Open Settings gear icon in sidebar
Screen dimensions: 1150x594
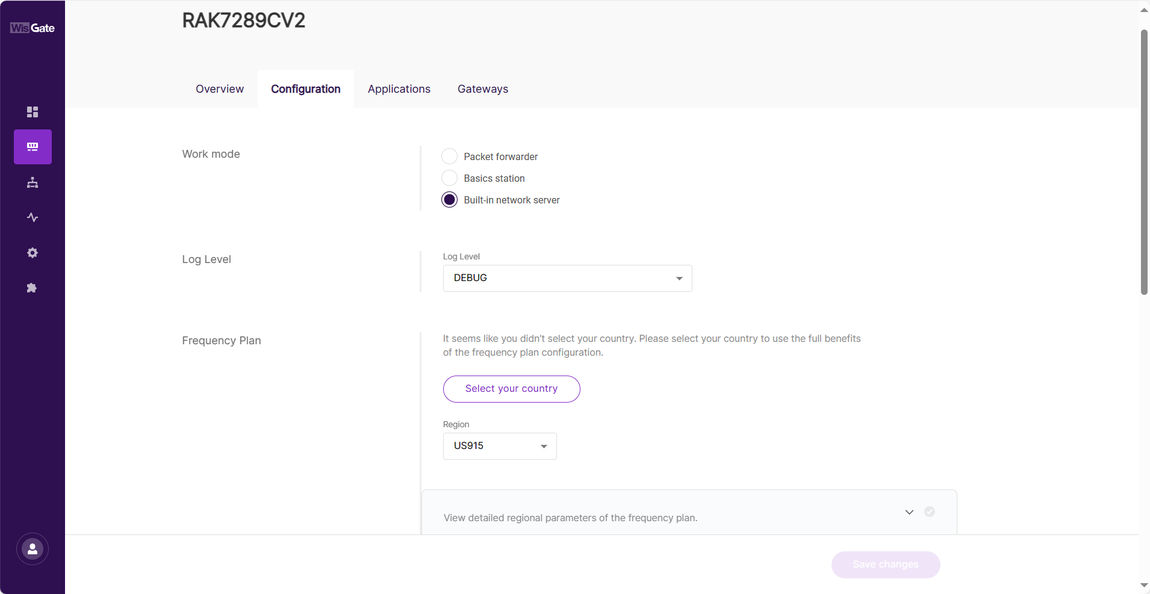point(32,252)
